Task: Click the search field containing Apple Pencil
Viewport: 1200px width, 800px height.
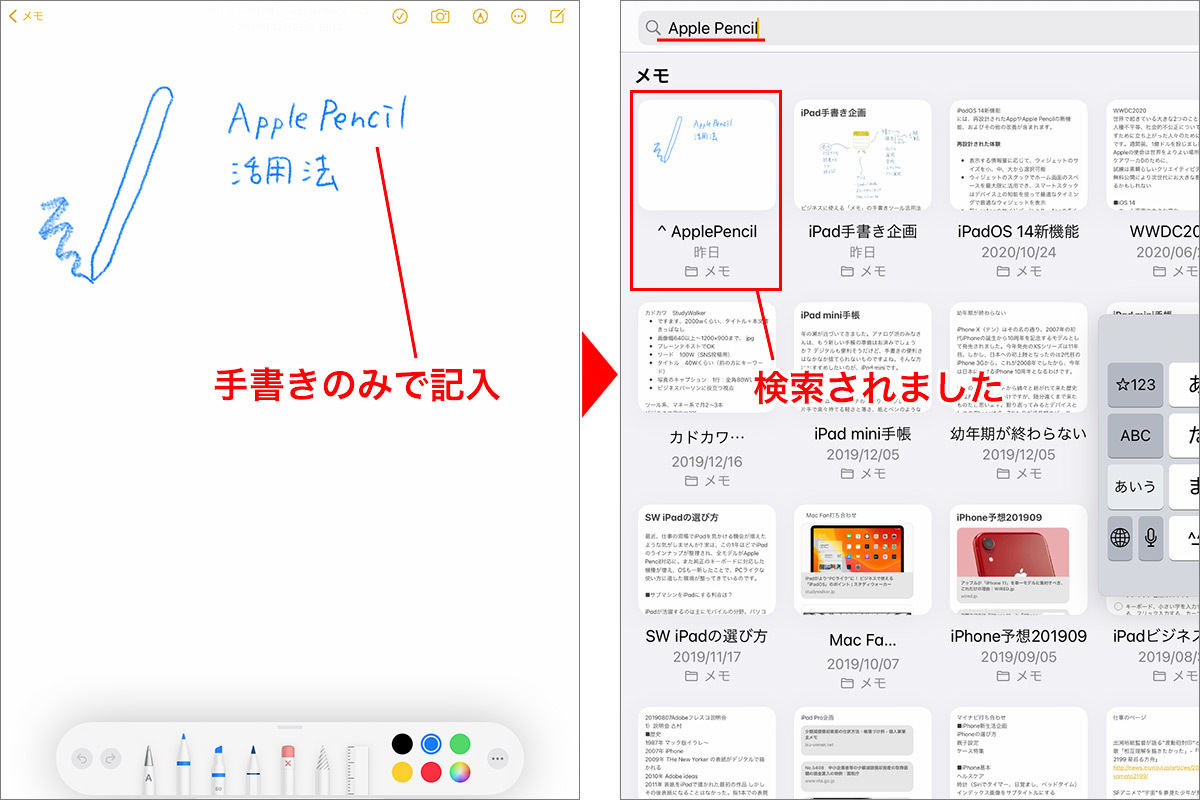Action: [x=919, y=28]
